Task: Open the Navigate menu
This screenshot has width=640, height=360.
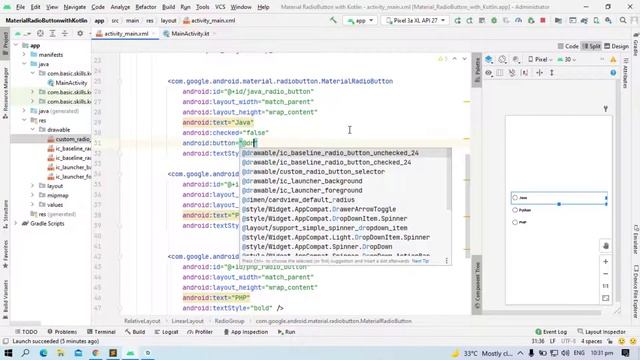Action: click(x=75, y=7)
